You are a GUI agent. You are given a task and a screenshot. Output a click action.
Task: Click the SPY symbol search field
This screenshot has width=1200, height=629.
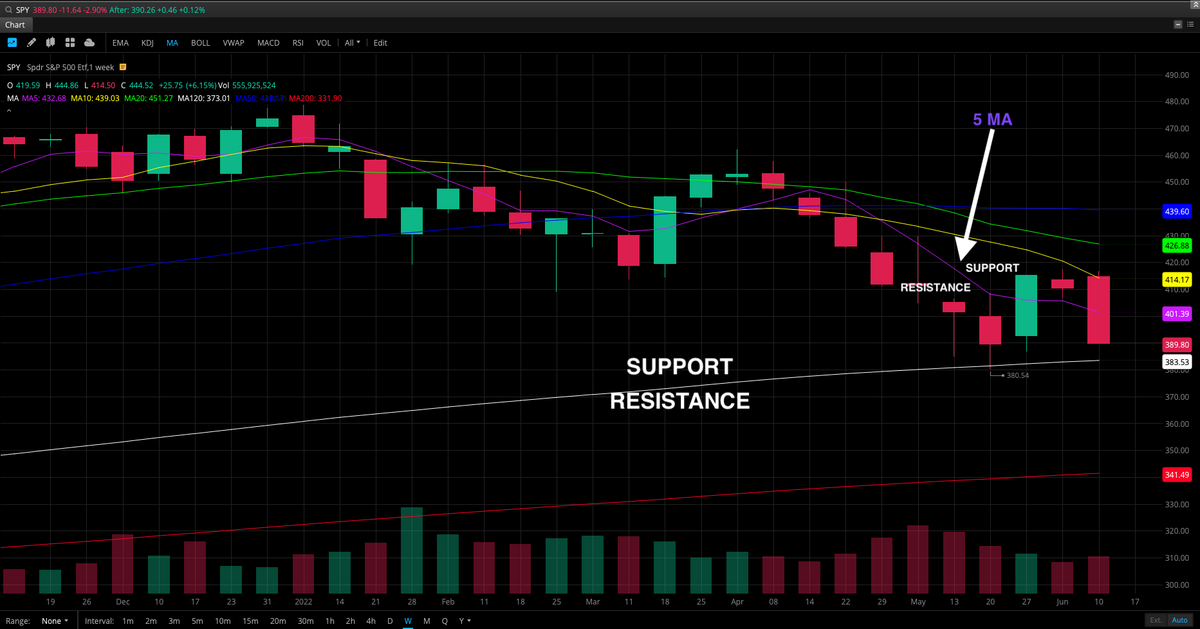pos(24,8)
